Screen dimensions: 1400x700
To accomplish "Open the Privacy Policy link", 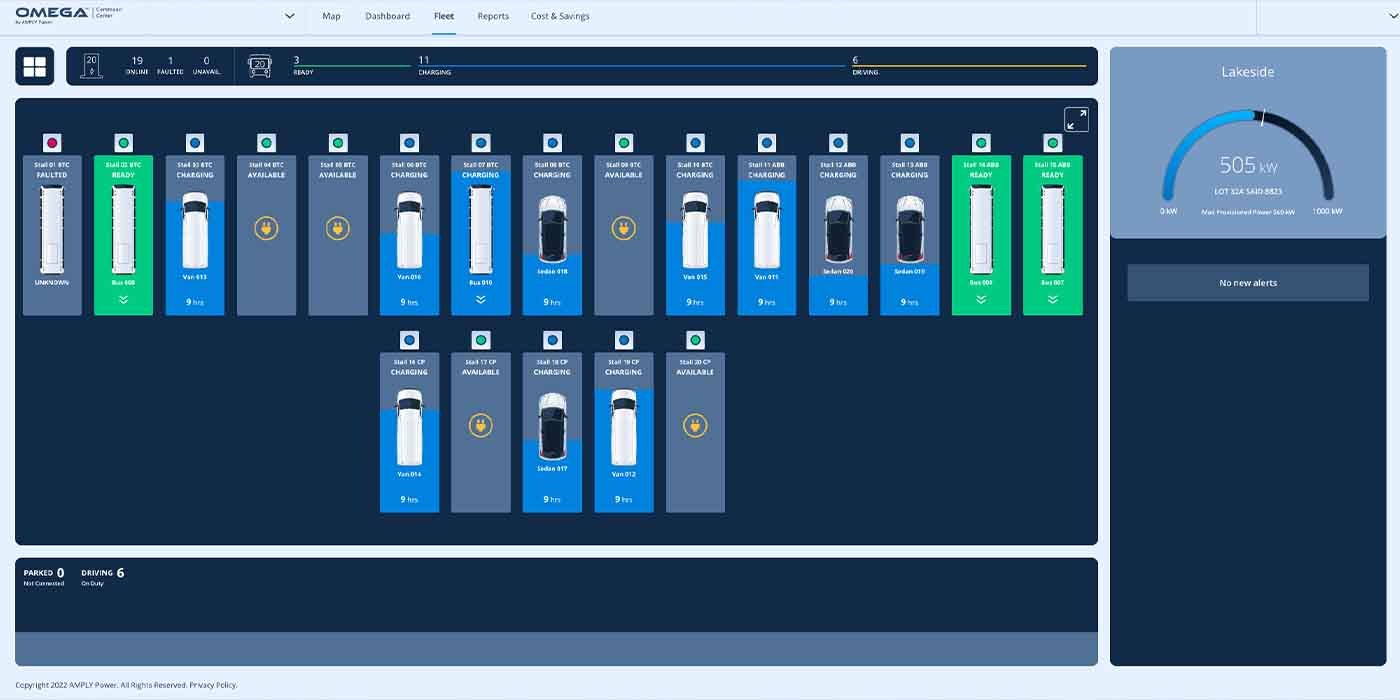I will coord(213,685).
